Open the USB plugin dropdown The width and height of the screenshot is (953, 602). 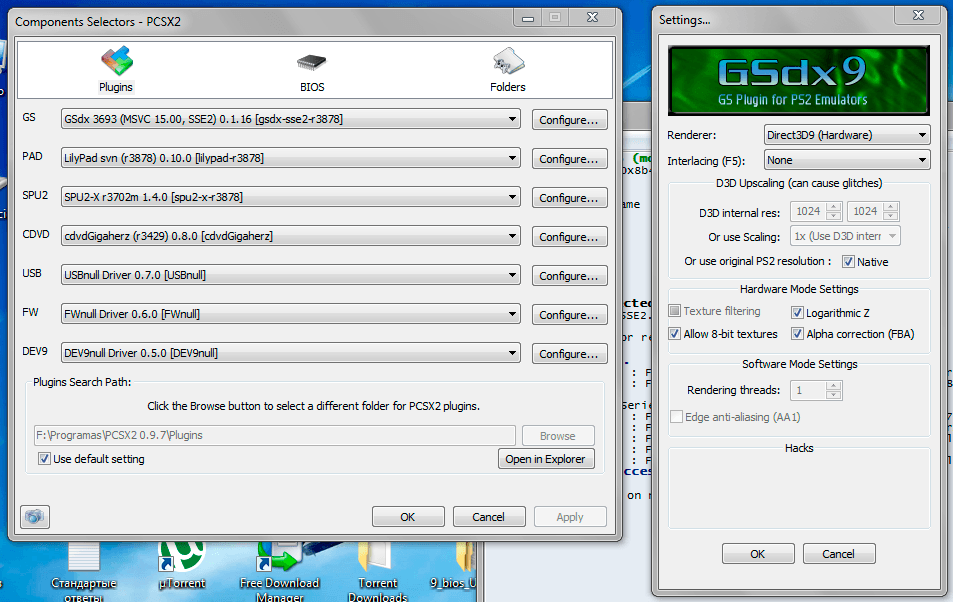[291, 275]
